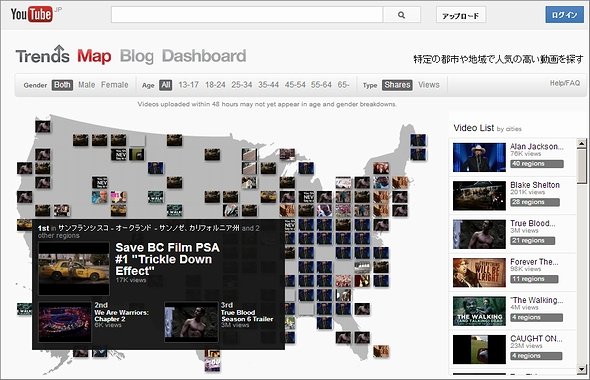Click We Are Warriors: Chapter 2 title

tap(121, 316)
